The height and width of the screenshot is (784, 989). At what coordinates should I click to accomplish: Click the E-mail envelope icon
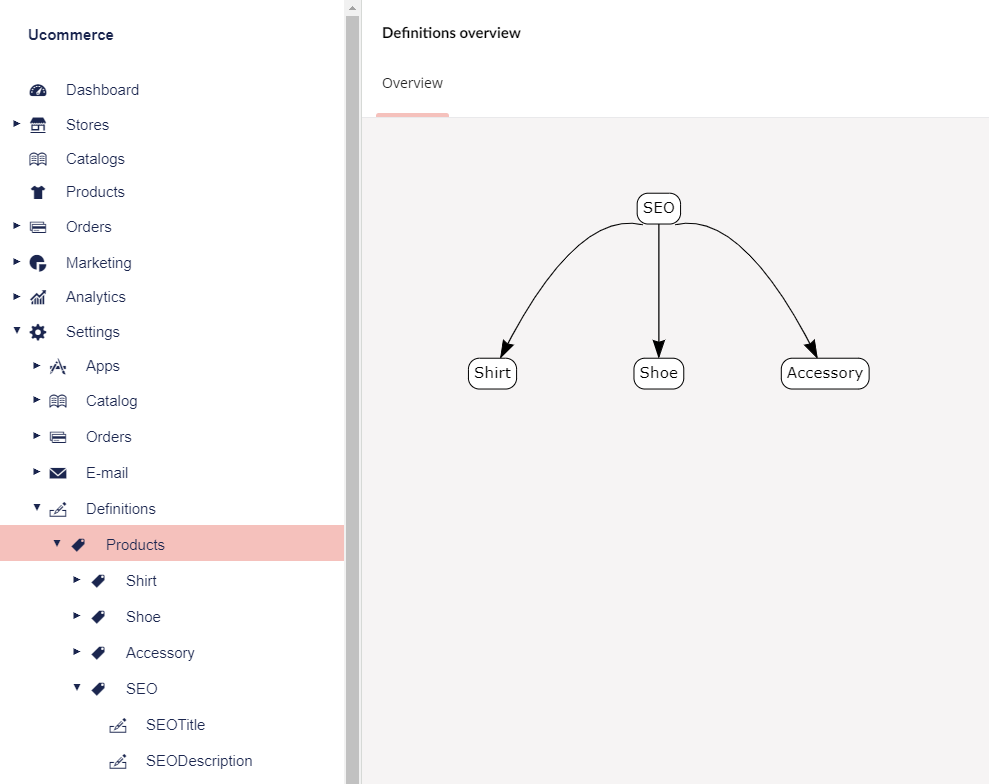[x=58, y=473]
